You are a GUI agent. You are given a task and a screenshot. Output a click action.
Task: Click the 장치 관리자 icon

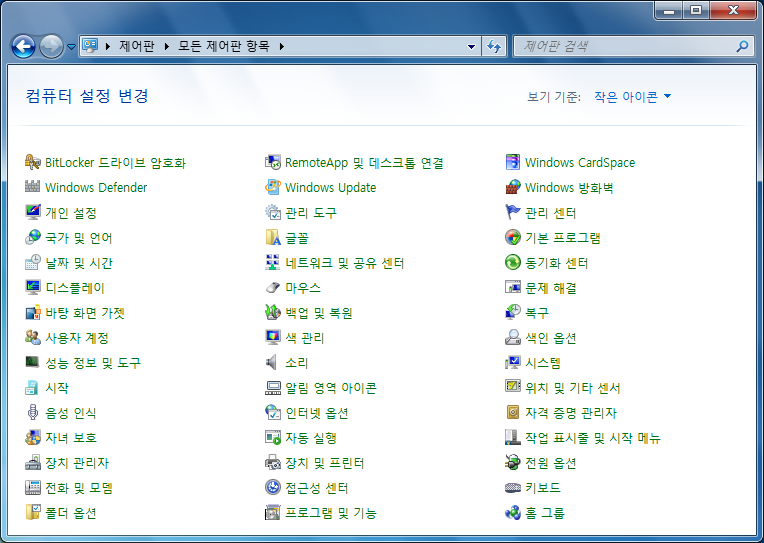point(33,463)
